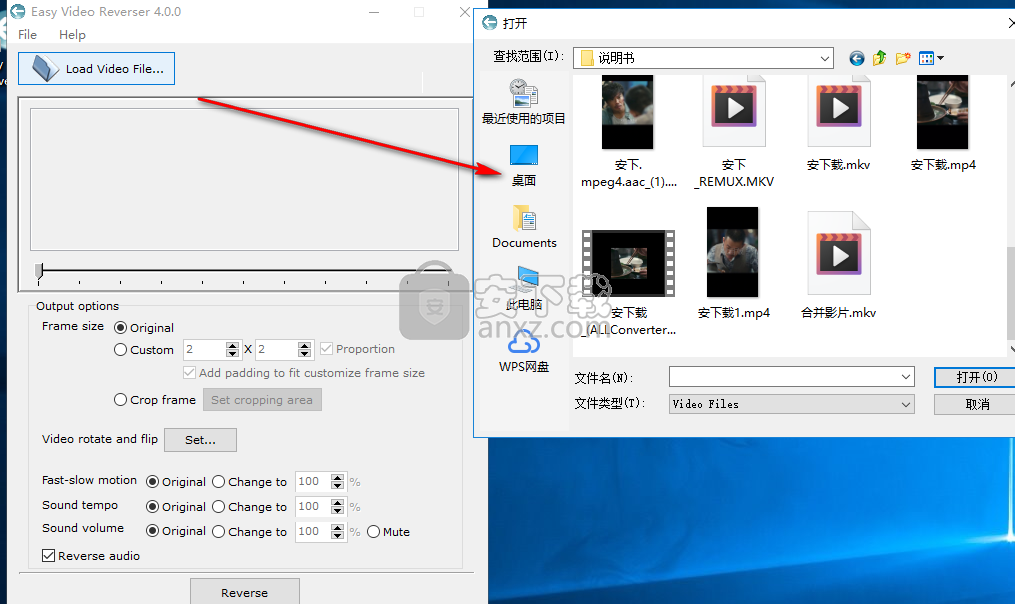This screenshot has width=1015, height=604.
Task: Click Sound tempo percent stepper
Action: point(337,506)
